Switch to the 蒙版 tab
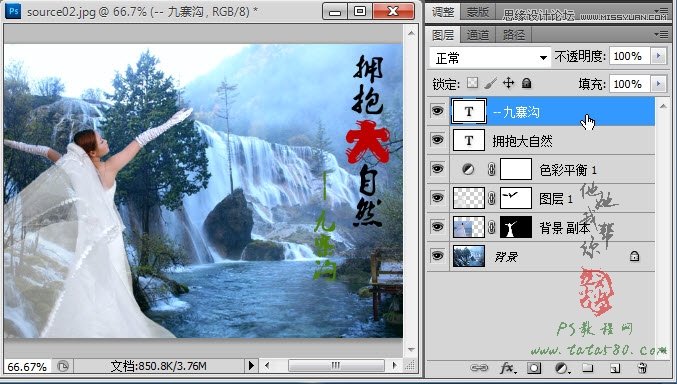The height and width of the screenshot is (384, 677). (478, 12)
